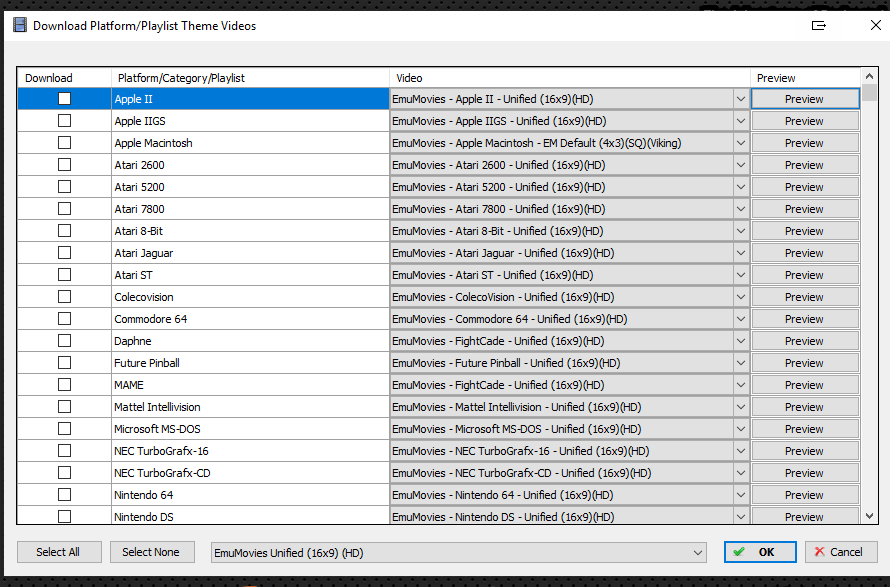Tick the Commodore 64 checkbox
Screen dimensions: 890x587
(65, 318)
